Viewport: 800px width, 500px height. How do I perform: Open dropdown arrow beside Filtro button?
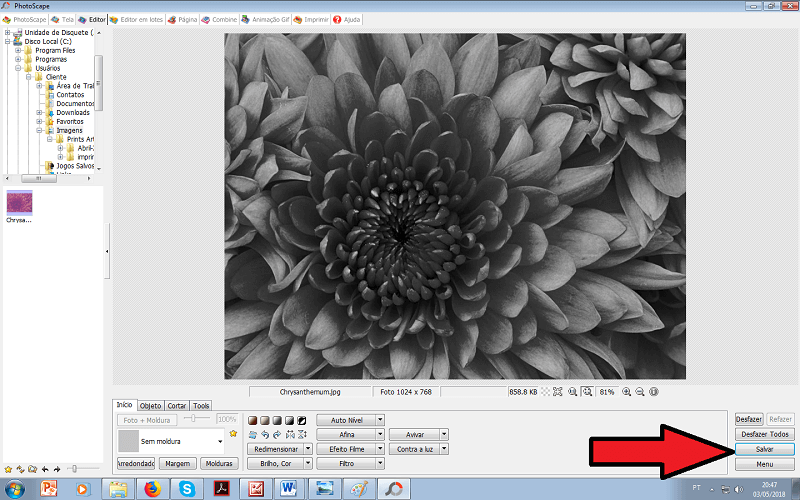381,464
